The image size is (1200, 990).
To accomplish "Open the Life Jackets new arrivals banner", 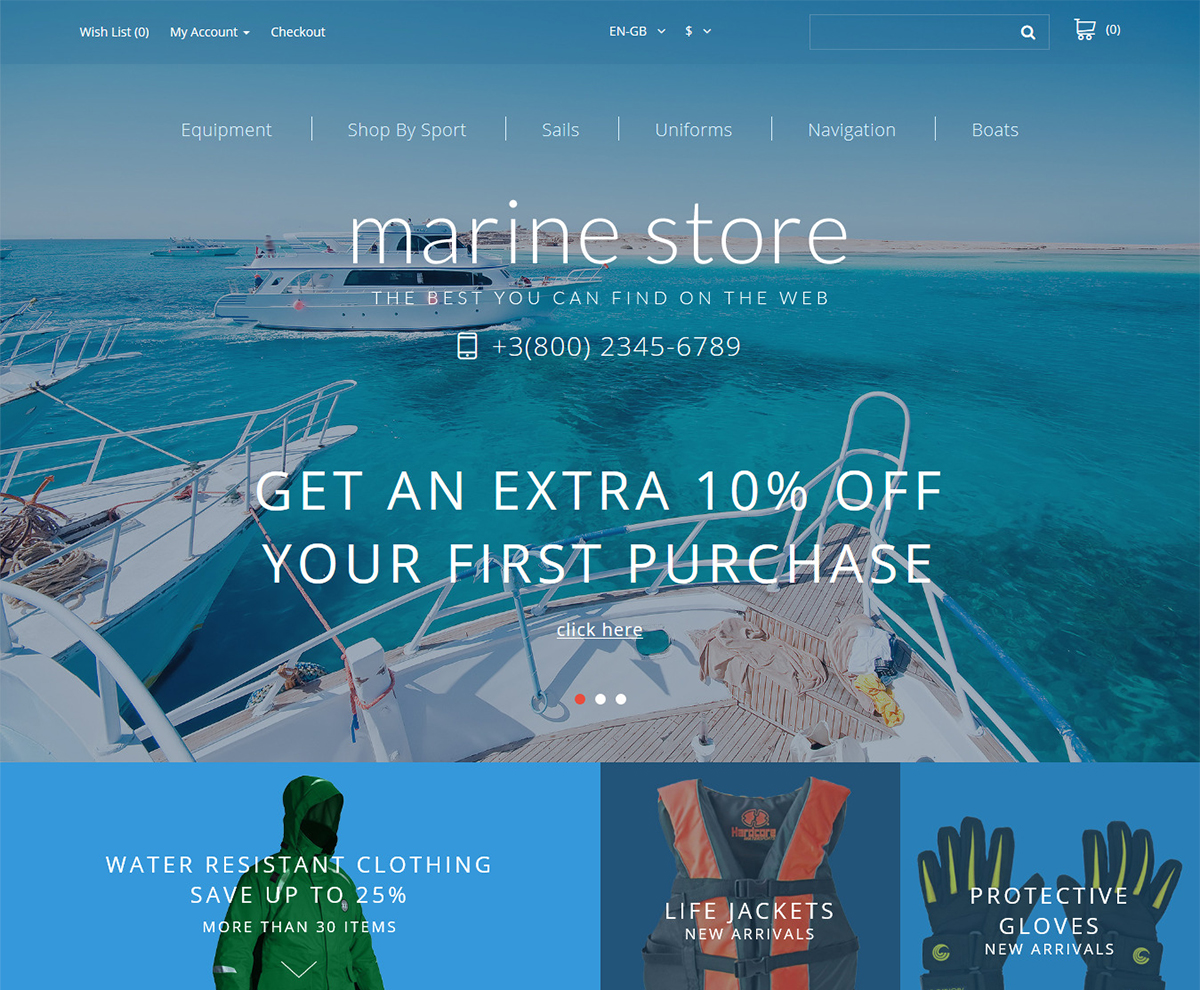I will click(750, 876).
